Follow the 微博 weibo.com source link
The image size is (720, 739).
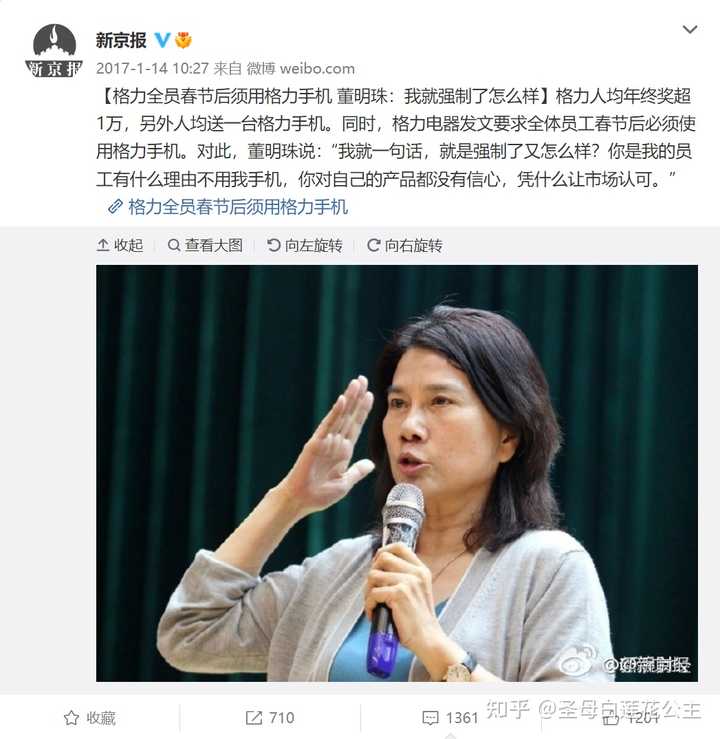(301, 69)
